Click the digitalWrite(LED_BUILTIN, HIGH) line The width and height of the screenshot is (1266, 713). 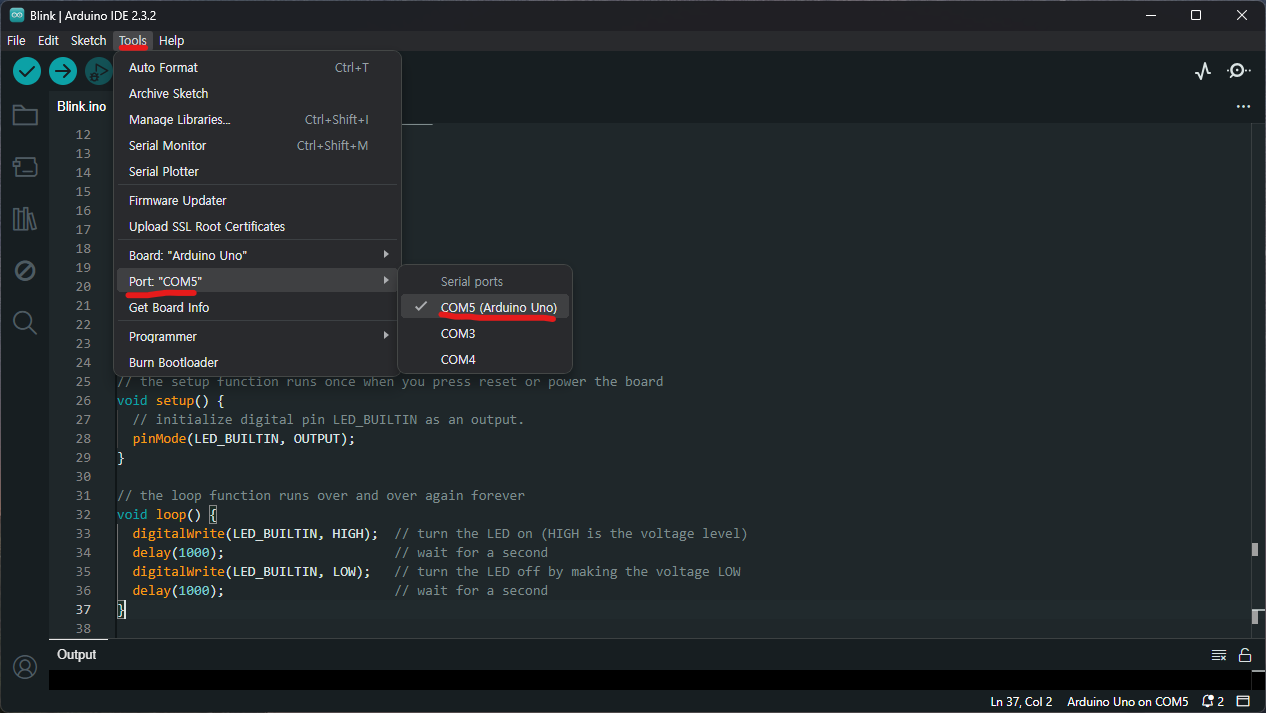[255, 533]
